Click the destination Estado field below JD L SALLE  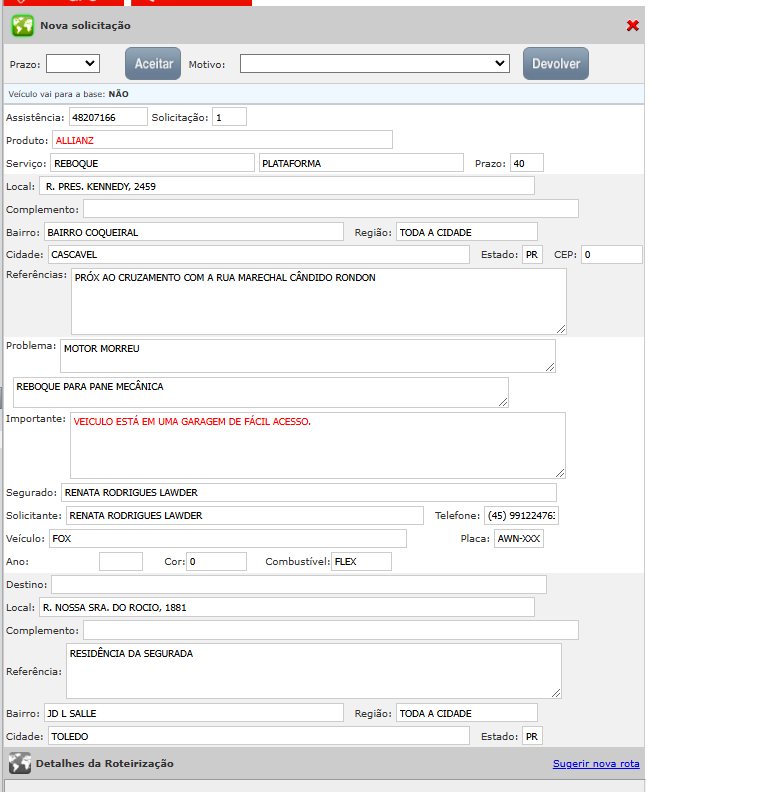pos(532,736)
